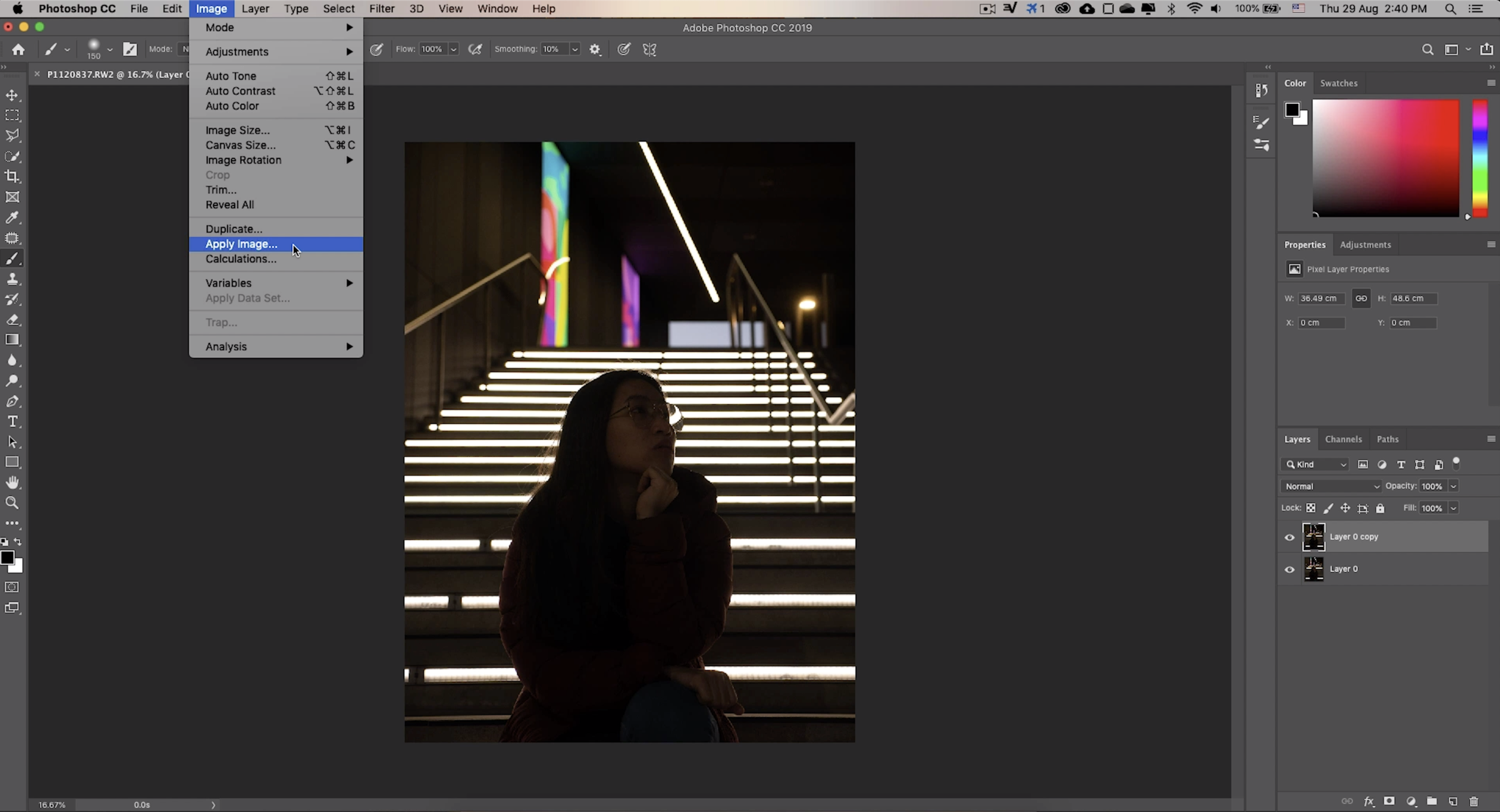The image size is (1500, 812).
Task: Select the Horizontal Type tool
Action: click(13, 421)
